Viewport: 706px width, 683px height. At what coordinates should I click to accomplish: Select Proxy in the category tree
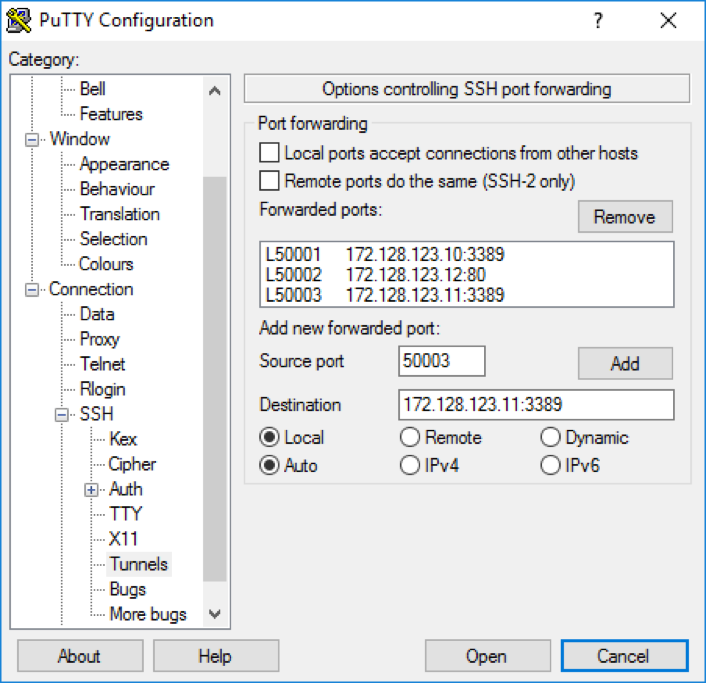pos(100,339)
